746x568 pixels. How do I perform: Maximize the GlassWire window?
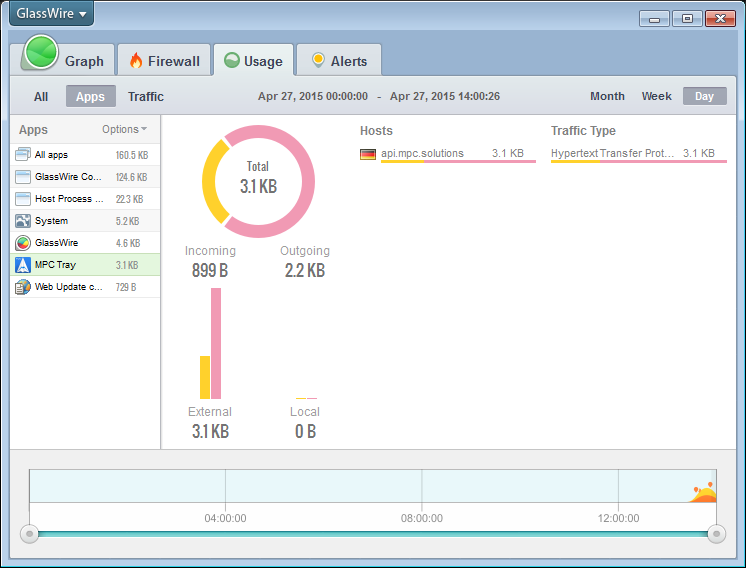[x=687, y=19]
